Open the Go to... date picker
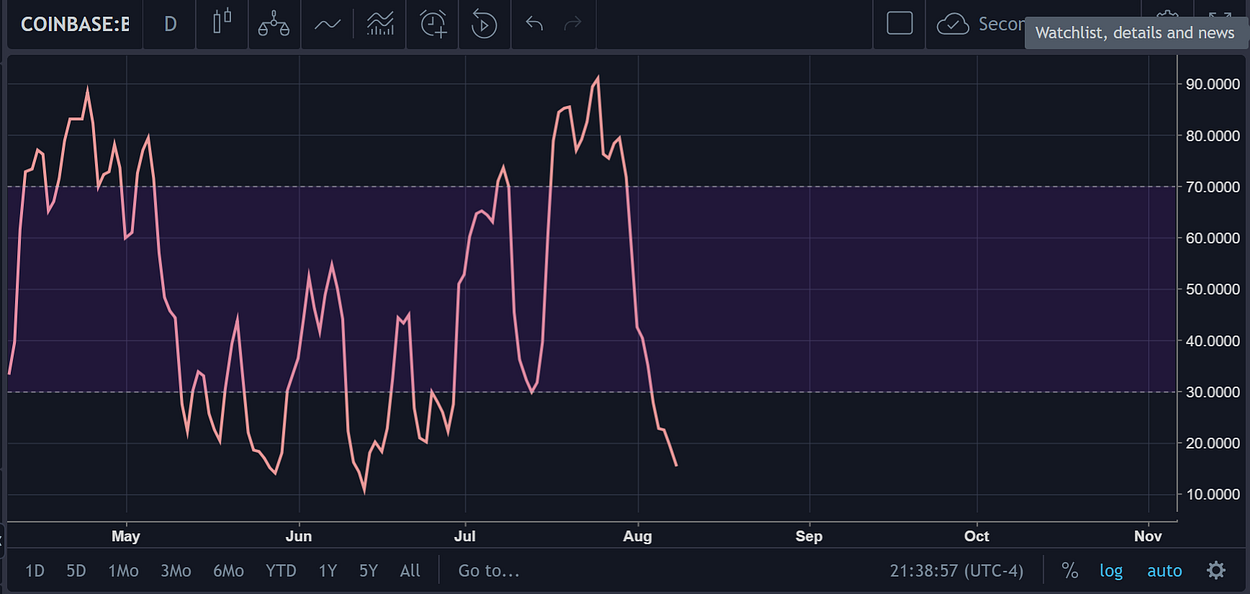Viewport: 1250px width, 594px height. 489,571
